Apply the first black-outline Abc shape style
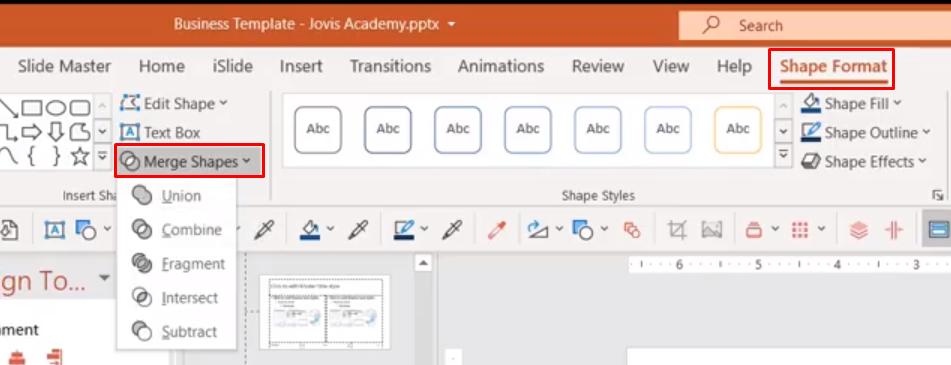The height and width of the screenshot is (365, 951). pyautogui.click(x=318, y=130)
